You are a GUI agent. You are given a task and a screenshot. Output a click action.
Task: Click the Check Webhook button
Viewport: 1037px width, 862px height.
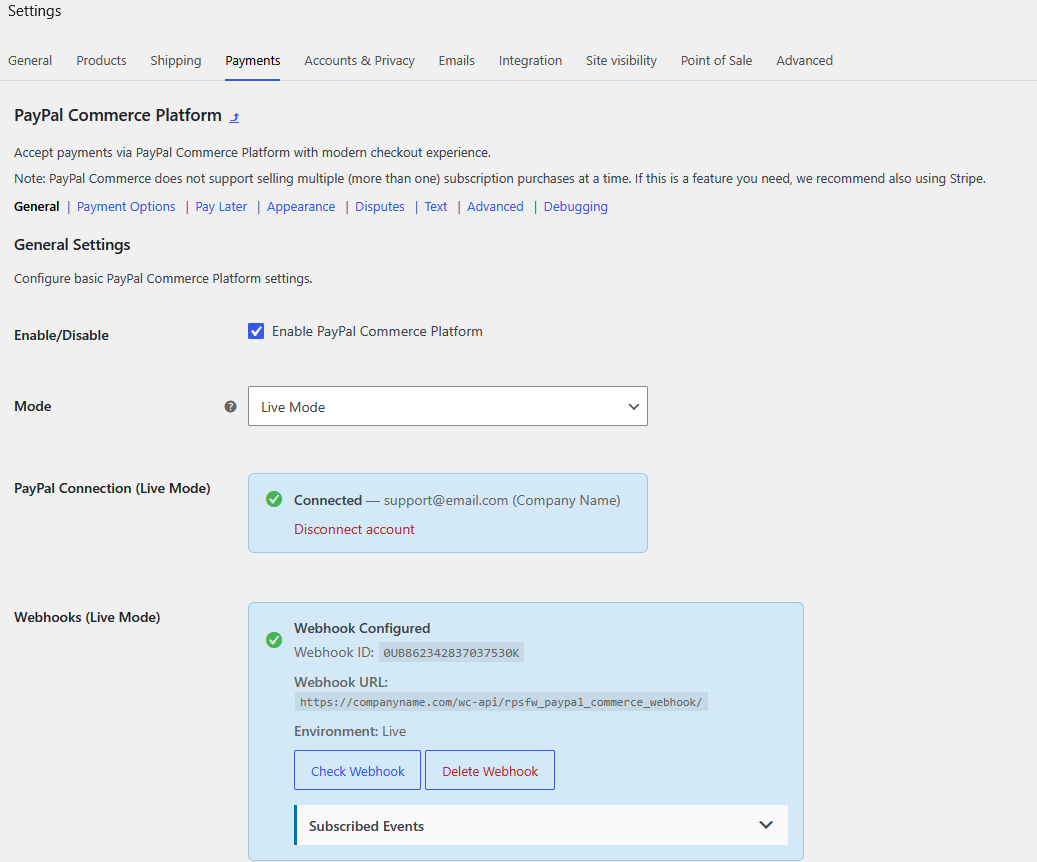pyautogui.click(x=357, y=770)
